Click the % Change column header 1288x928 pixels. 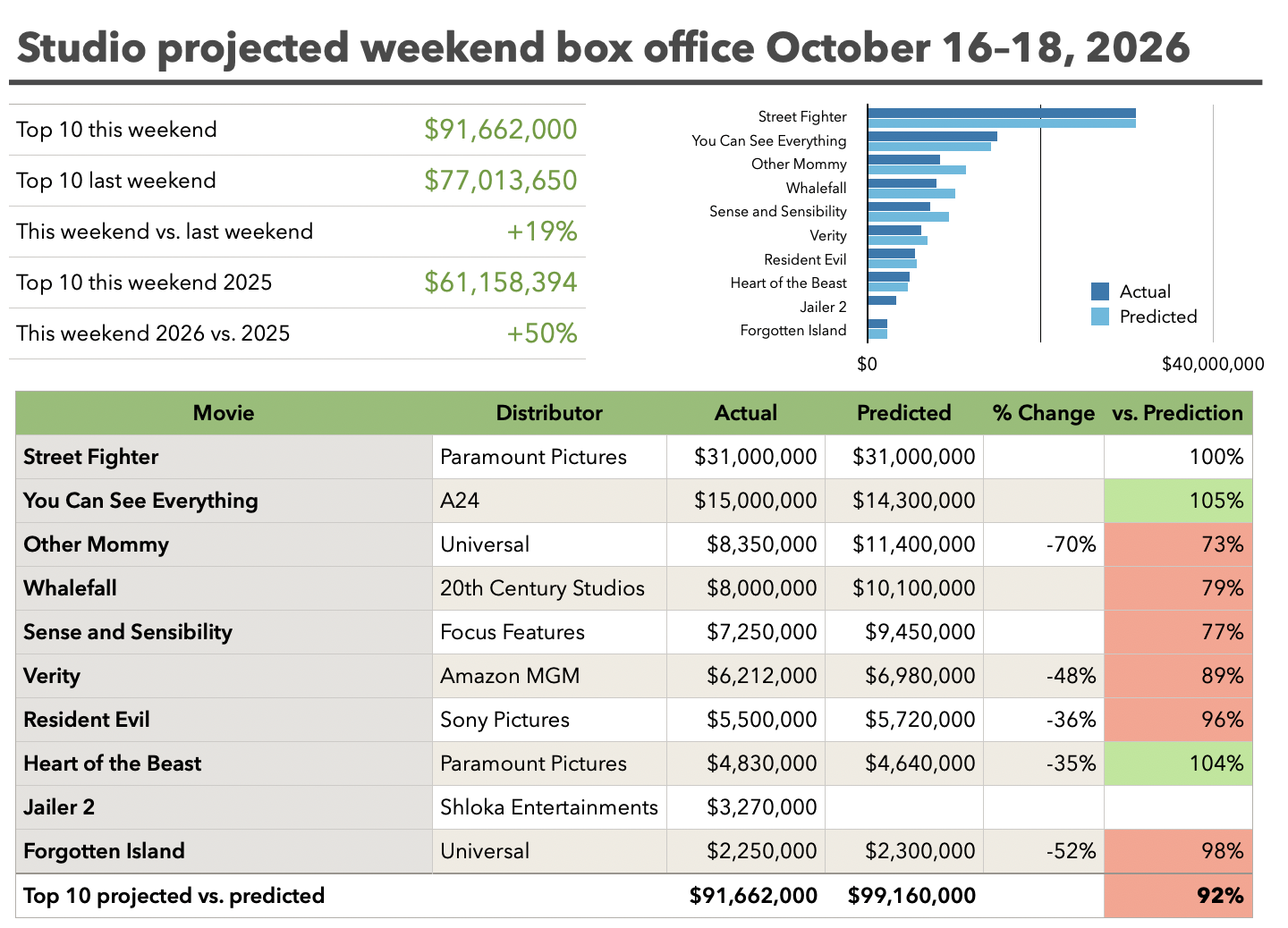[x=1044, y=413]
